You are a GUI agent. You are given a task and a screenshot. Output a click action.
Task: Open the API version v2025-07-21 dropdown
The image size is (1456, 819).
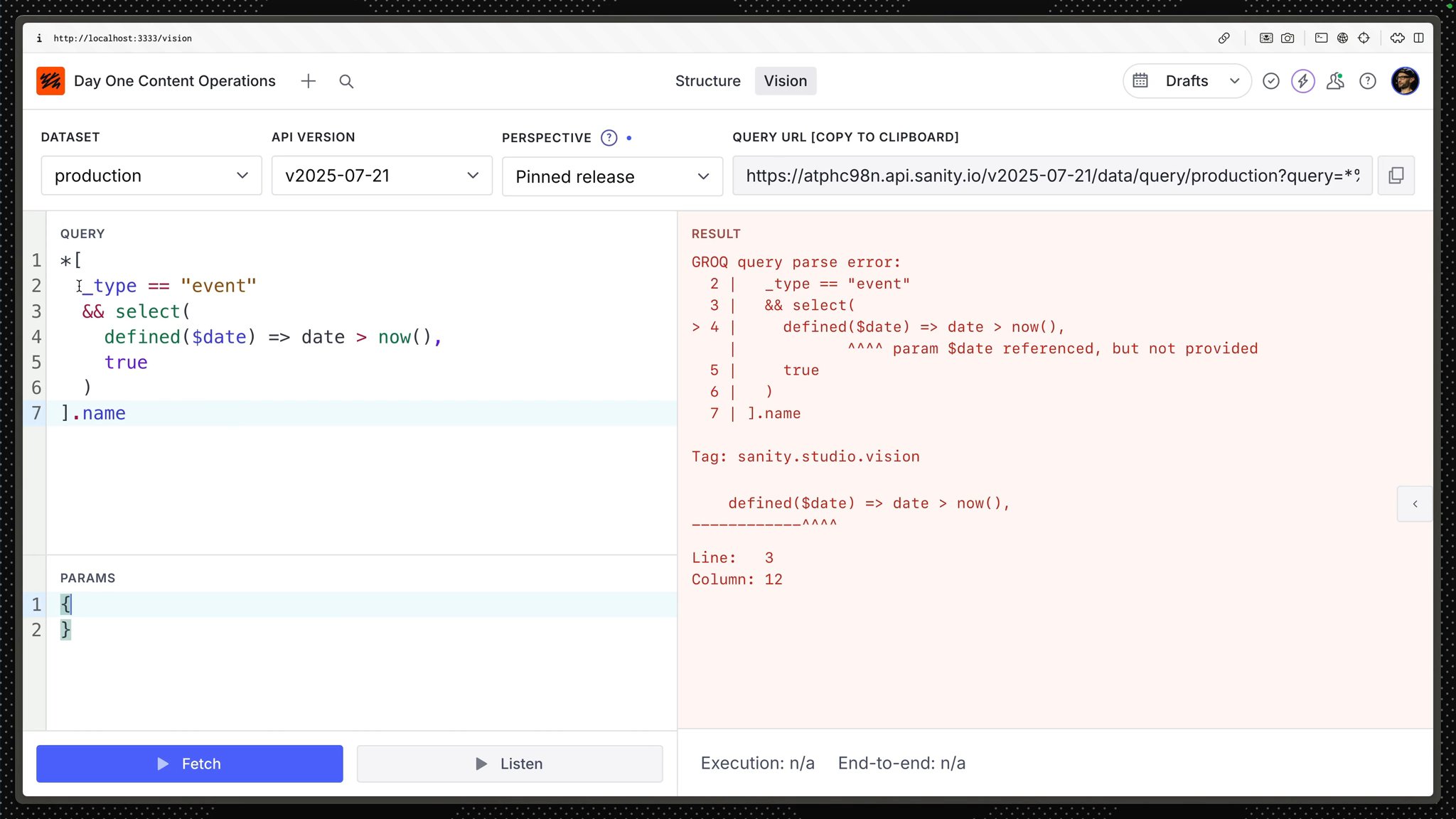coord(382,176)
